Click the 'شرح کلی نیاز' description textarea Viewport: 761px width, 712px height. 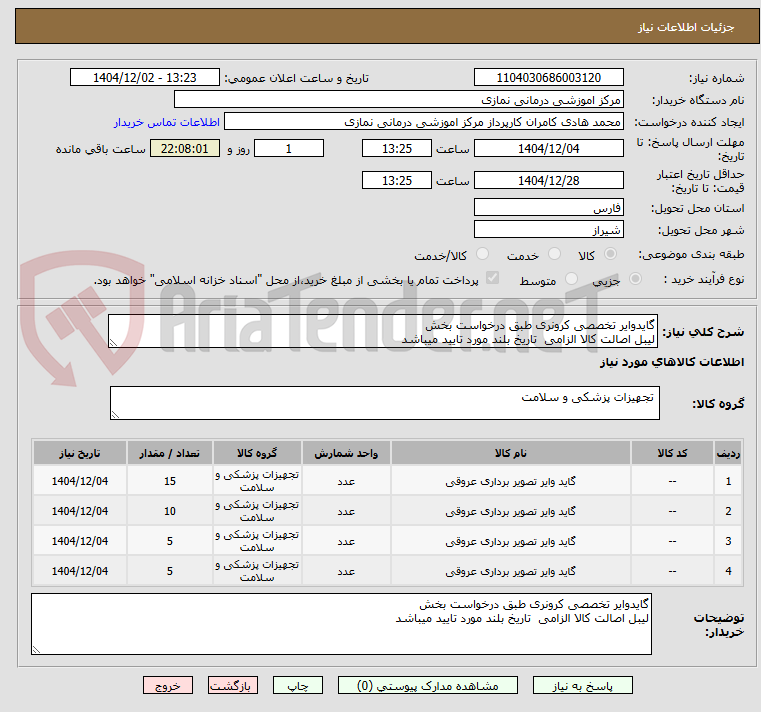point(383,331)
